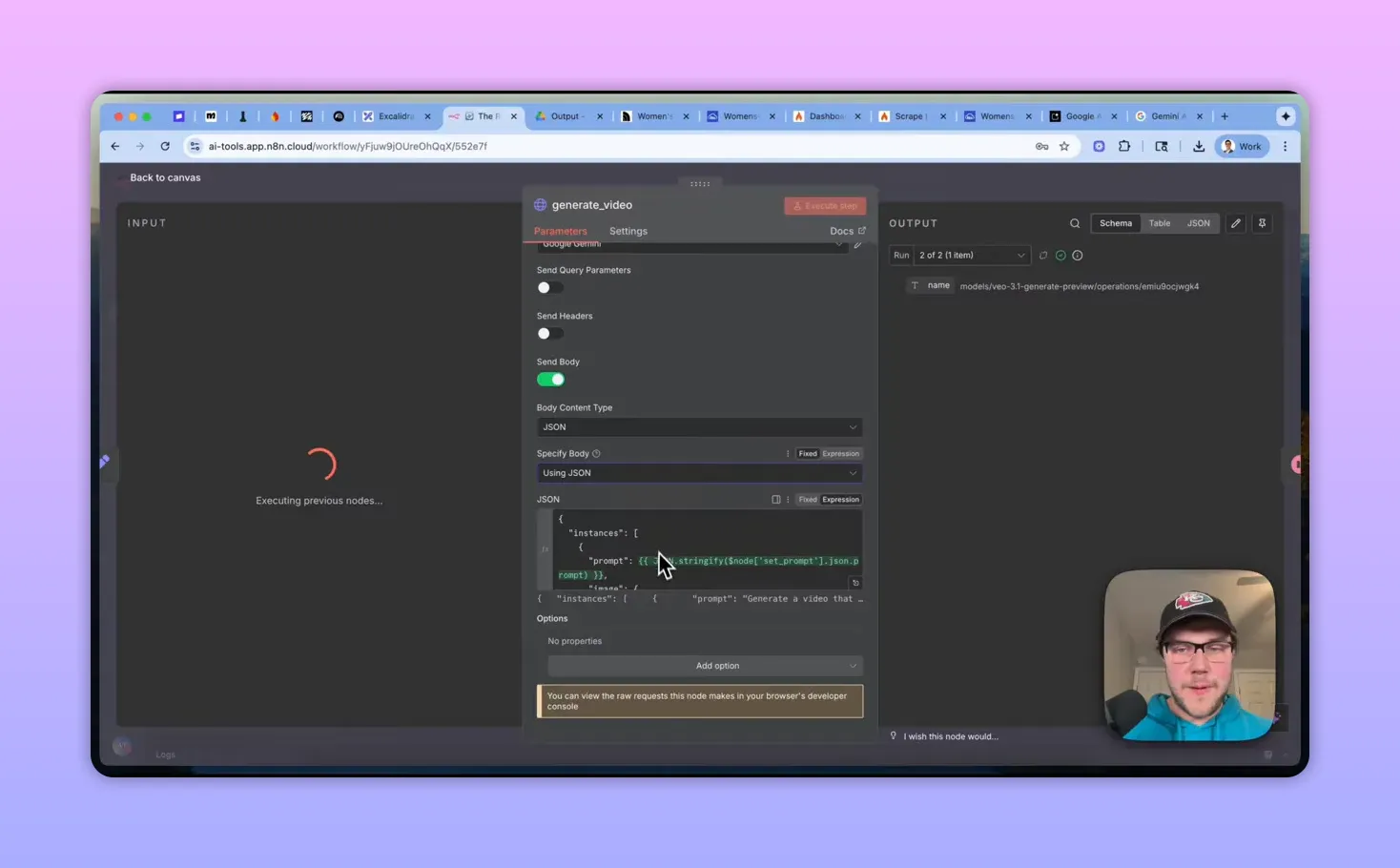
Task: Pin the output data with the pin icon
Action: coord(1262,223)
